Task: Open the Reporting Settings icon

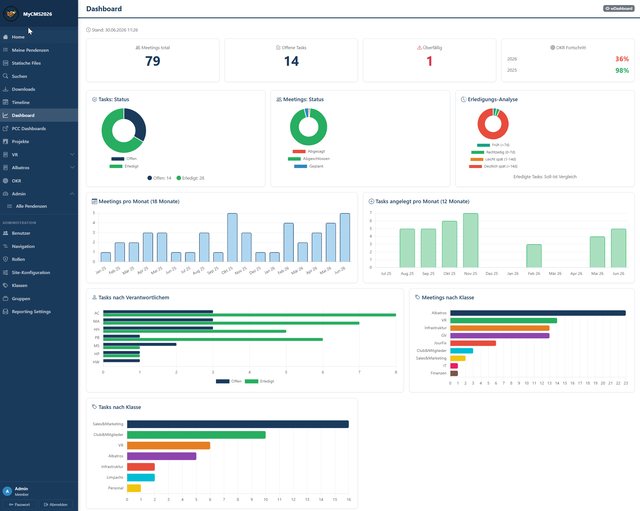Action: (5, 311)
